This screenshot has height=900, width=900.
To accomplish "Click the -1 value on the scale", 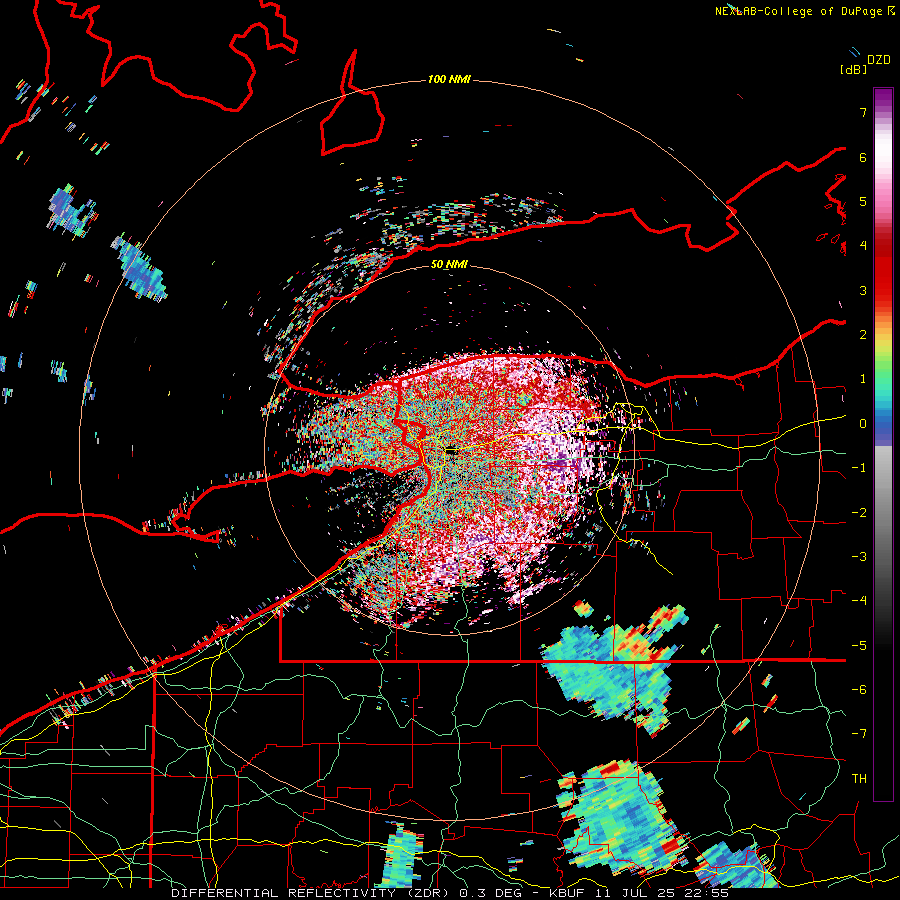I will point(859,468).
